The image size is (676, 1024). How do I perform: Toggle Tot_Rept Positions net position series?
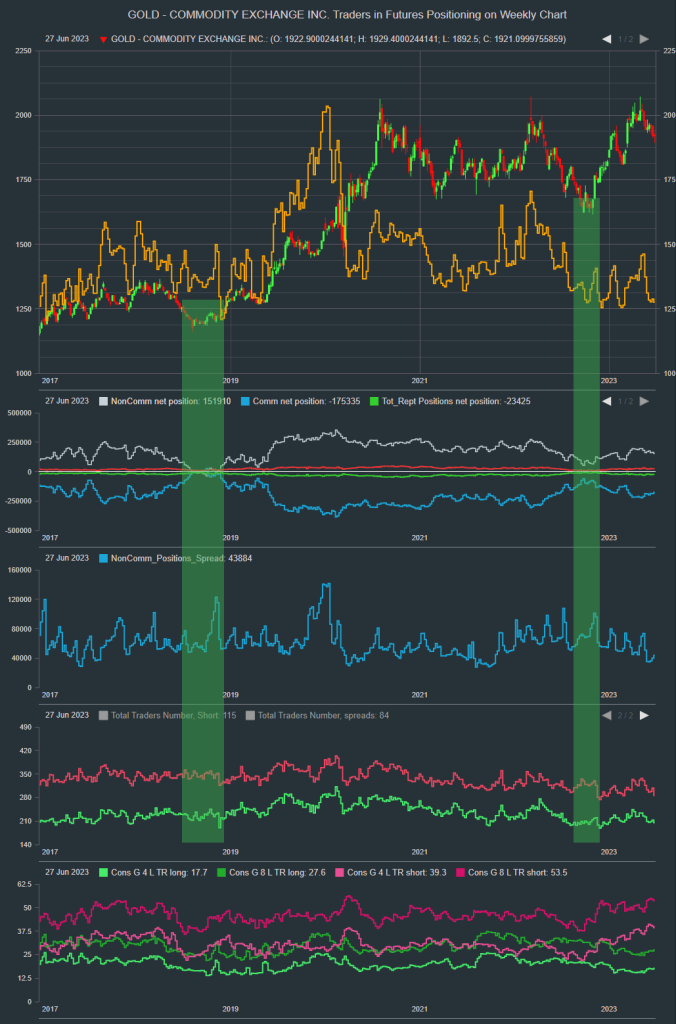click(375, 401)
